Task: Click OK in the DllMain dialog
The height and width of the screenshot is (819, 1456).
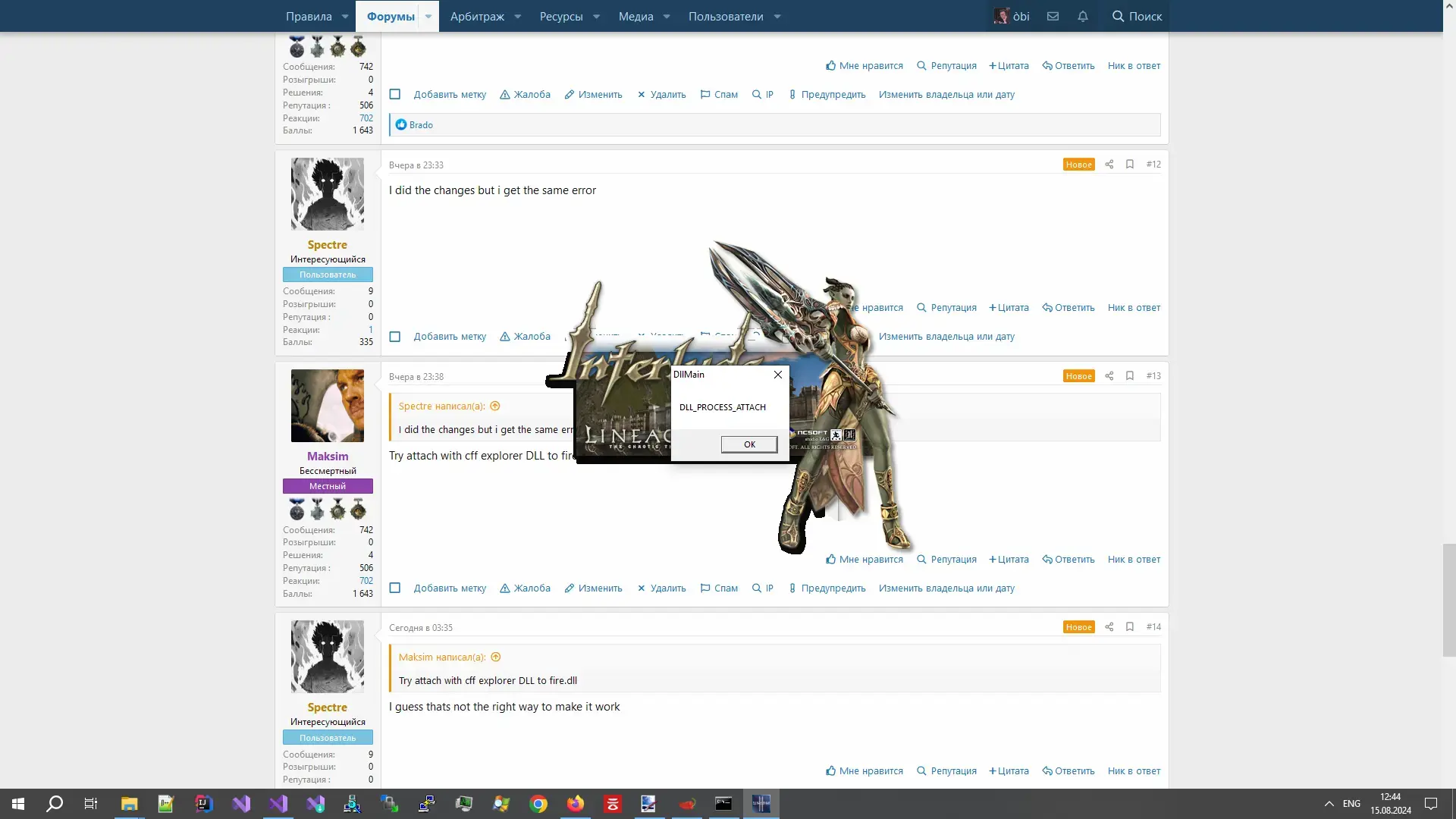Action: tap(749, 444)
